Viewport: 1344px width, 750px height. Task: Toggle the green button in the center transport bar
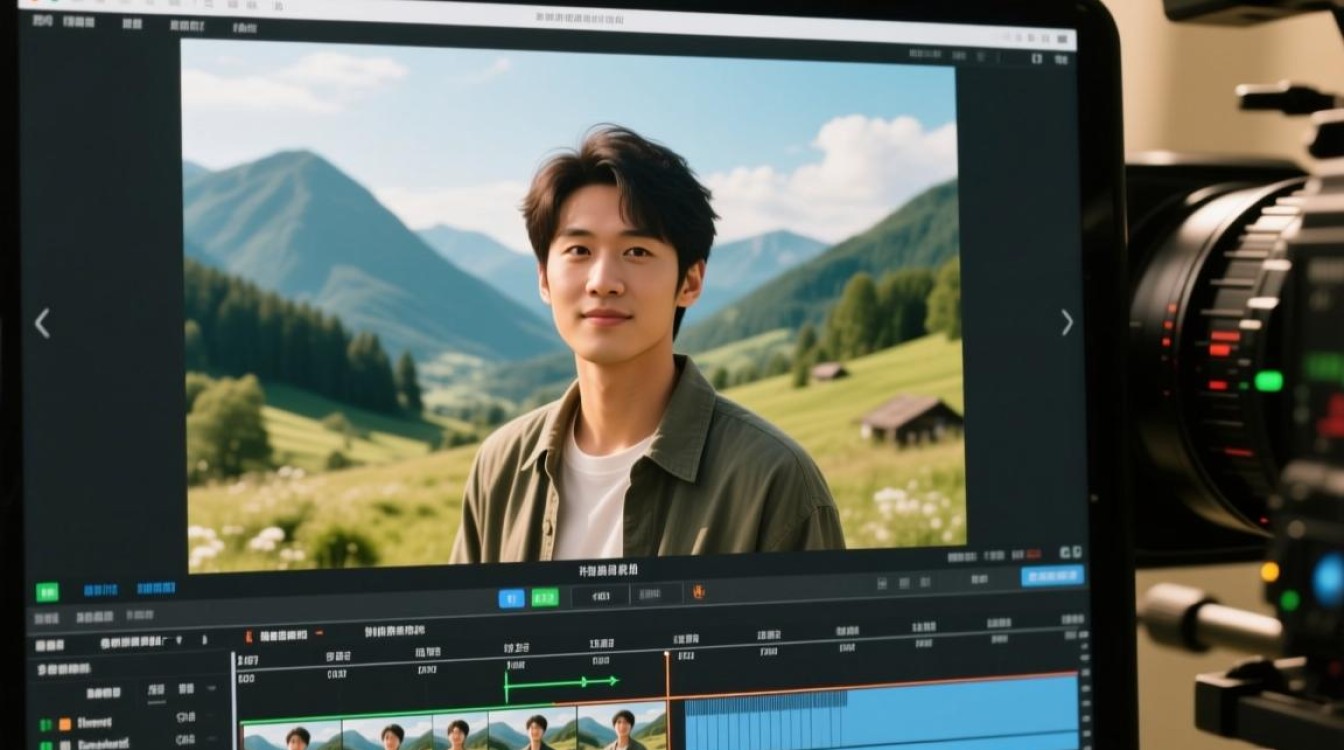545,598
